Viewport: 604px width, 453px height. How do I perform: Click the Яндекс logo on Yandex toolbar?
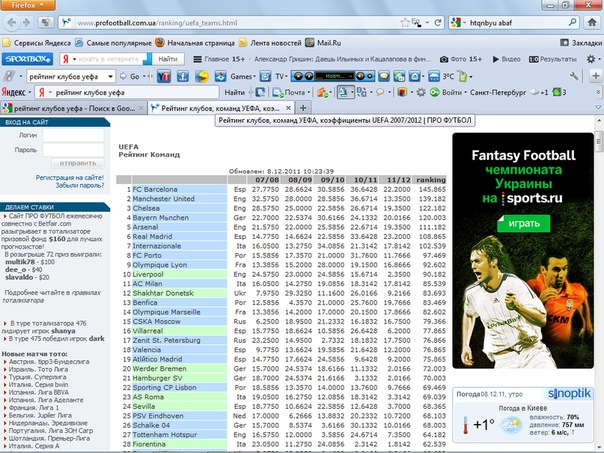click(17, 91)
